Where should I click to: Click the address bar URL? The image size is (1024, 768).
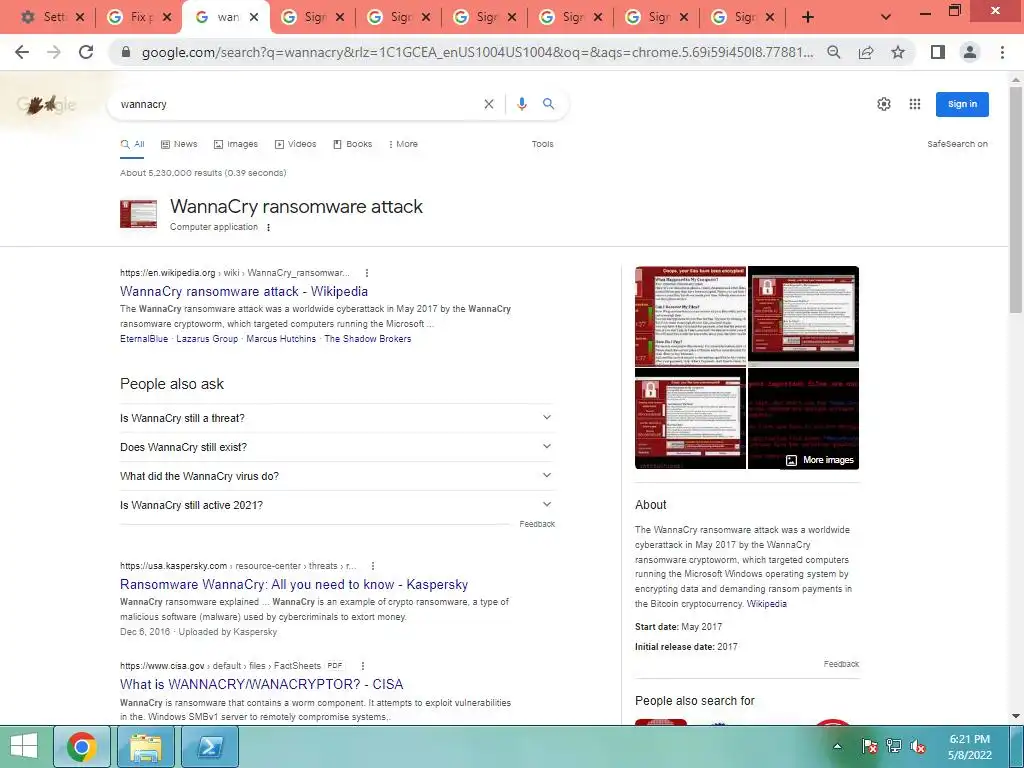477,52
